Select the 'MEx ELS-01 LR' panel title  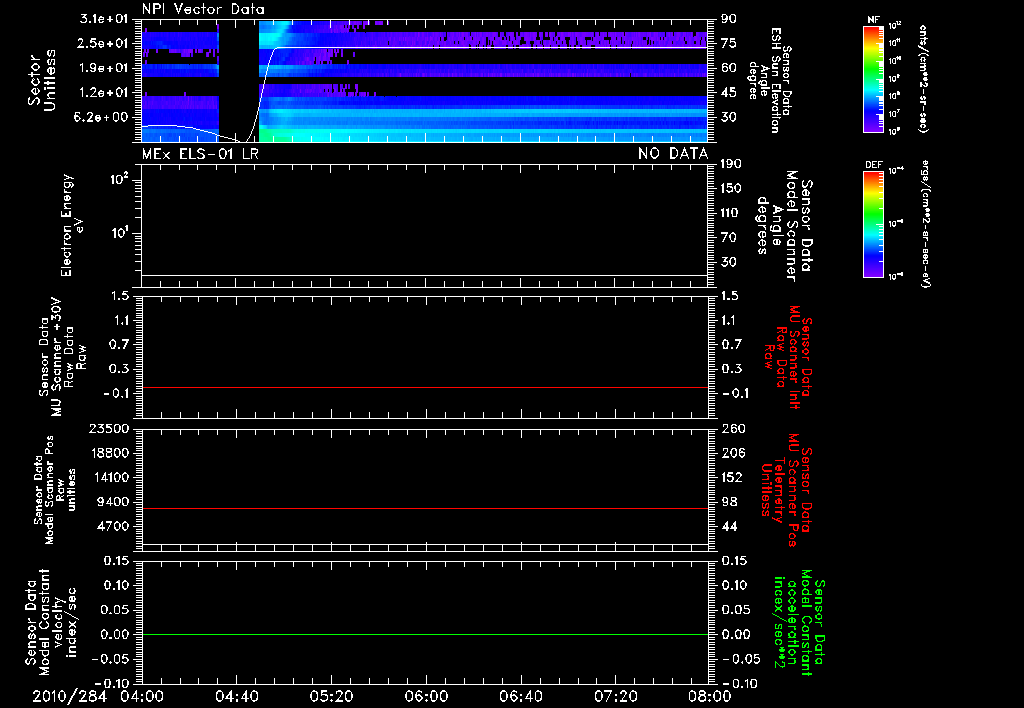point(200,153)
